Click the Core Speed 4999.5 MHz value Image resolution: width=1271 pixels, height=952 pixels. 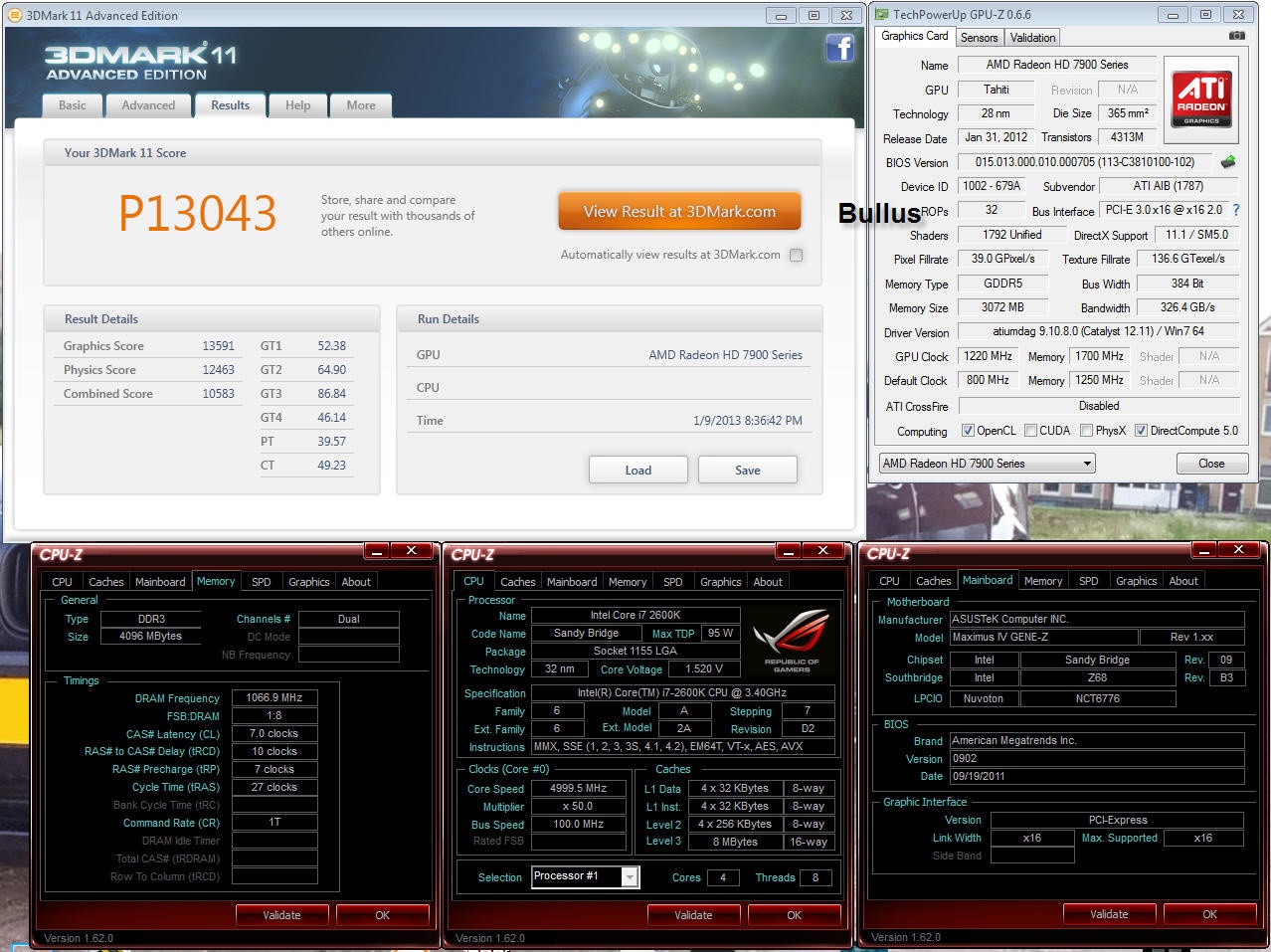[x=579, y=788]
